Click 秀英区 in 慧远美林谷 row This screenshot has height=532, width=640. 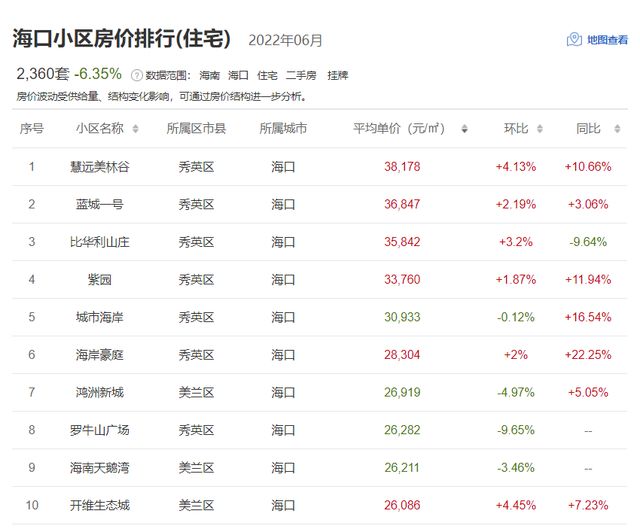(x=196, y=167)
